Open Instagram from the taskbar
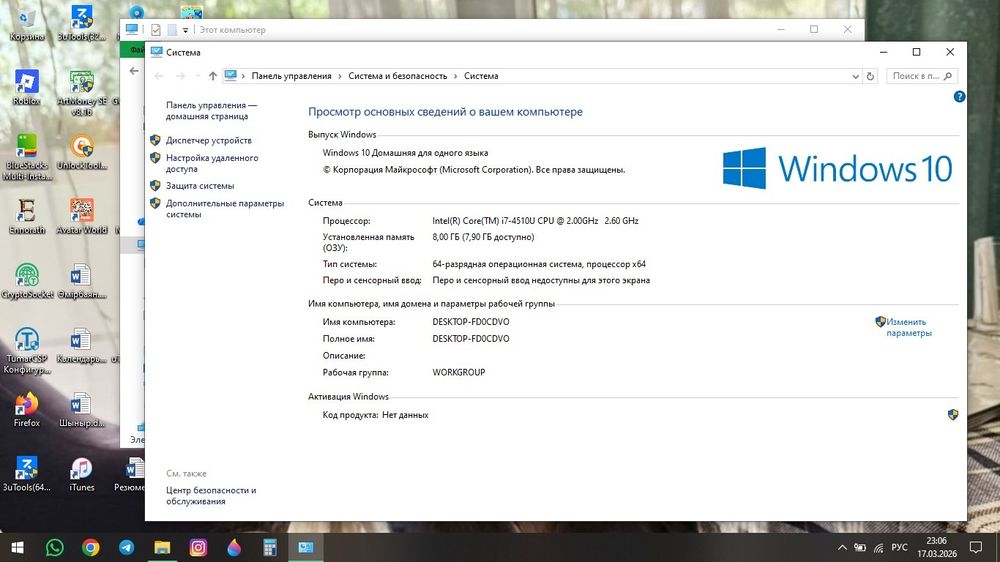 (198, 547)
